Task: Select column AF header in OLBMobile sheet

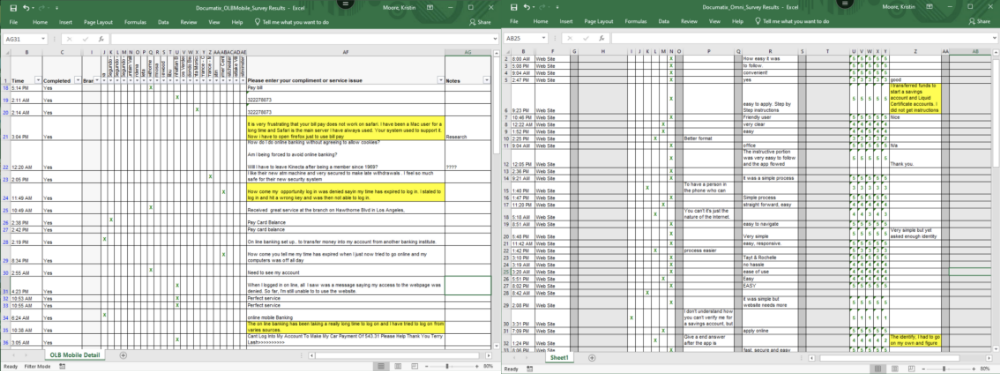Action: coord(345,52)
